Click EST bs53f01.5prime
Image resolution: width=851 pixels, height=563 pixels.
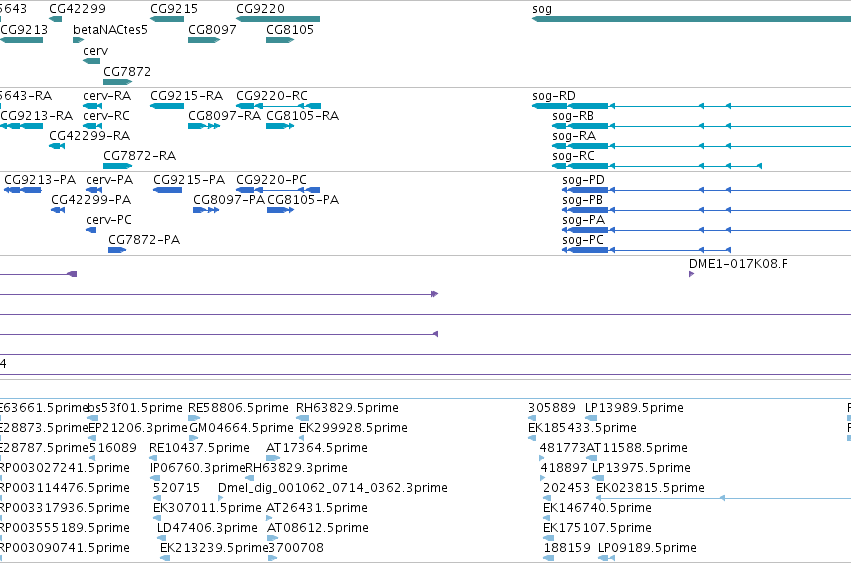[x=135, y=408]
